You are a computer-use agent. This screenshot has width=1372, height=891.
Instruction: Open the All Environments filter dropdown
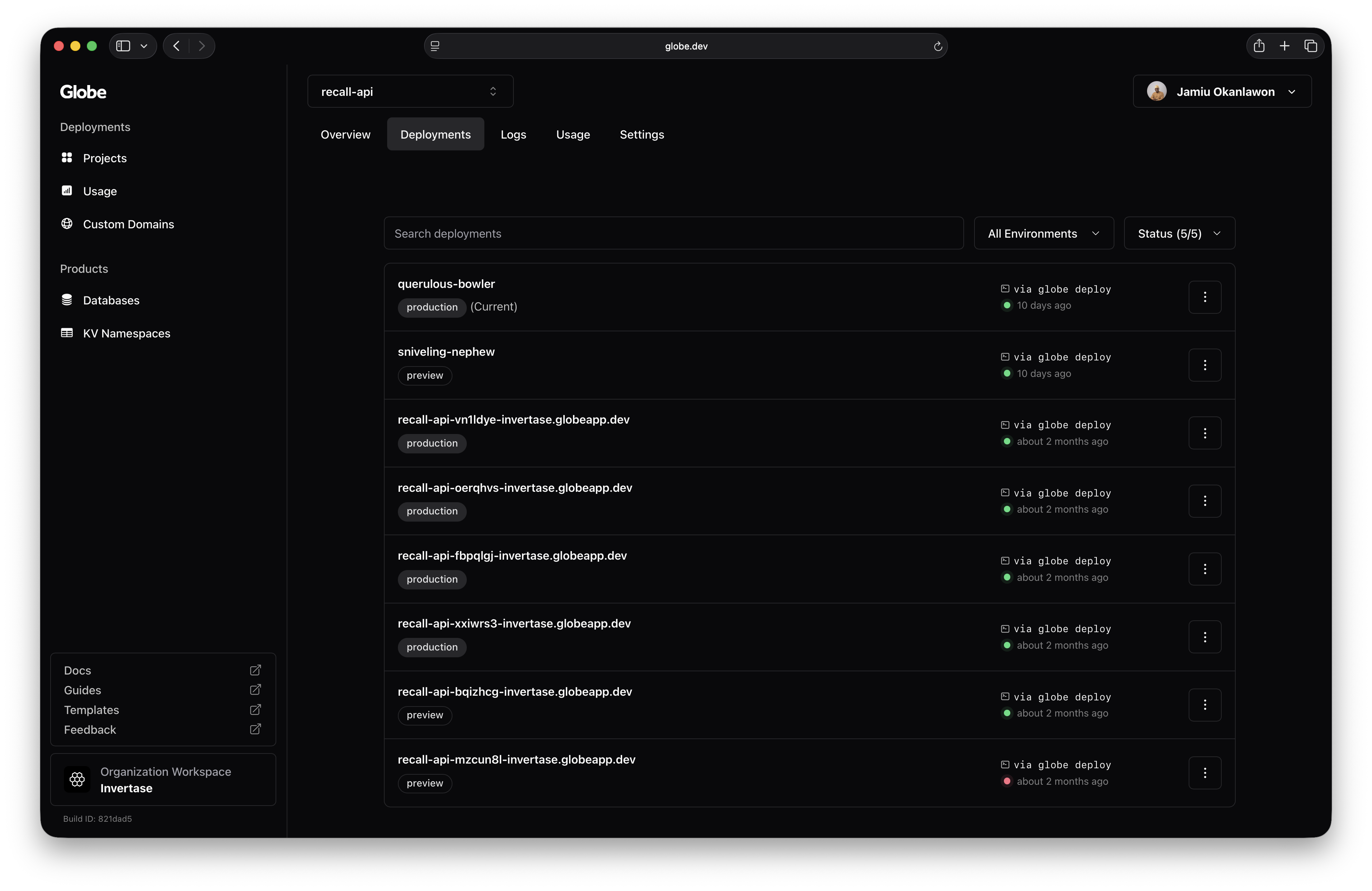pos(1043,234)
